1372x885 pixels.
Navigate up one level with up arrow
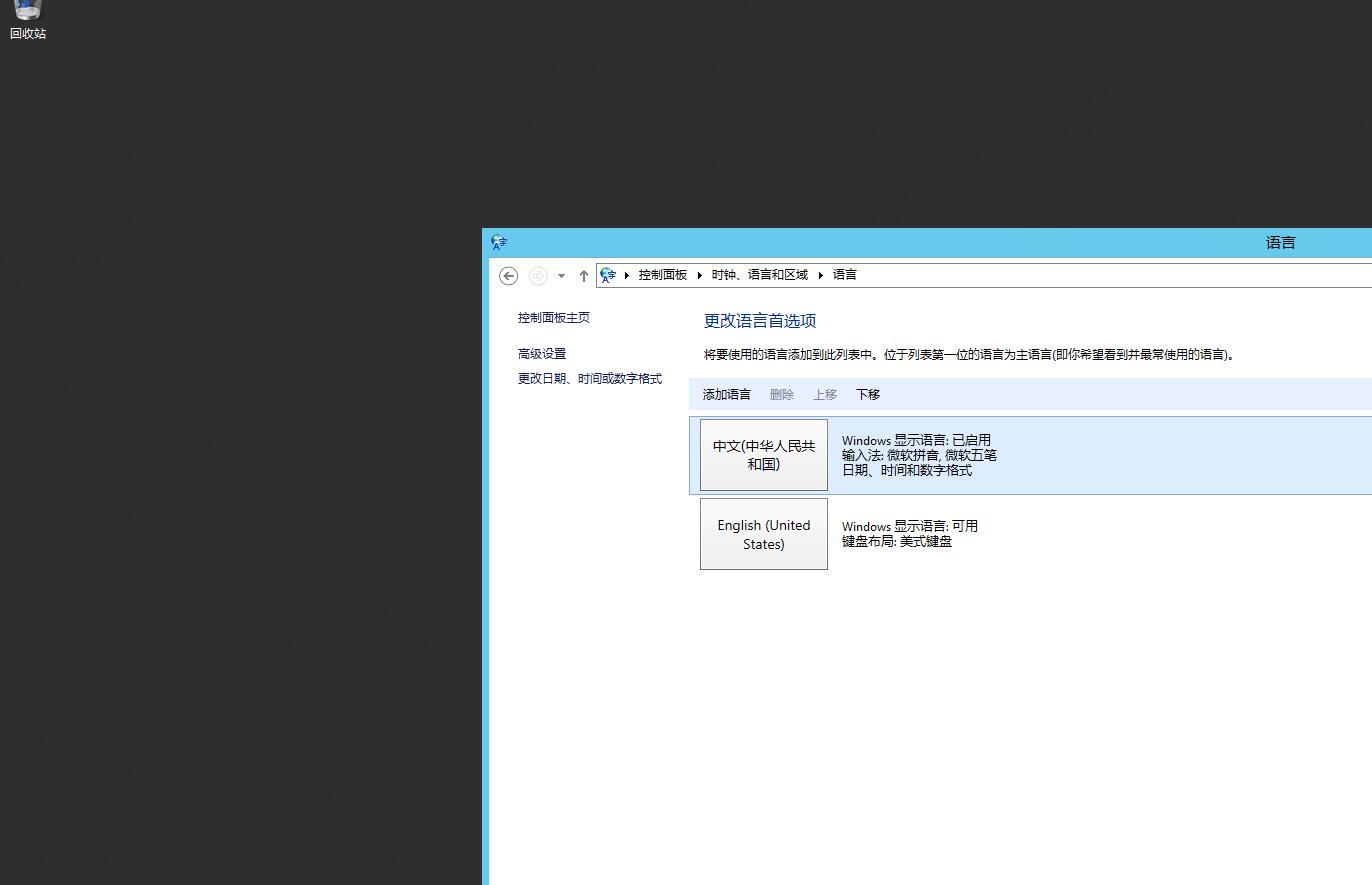(584, 276)
